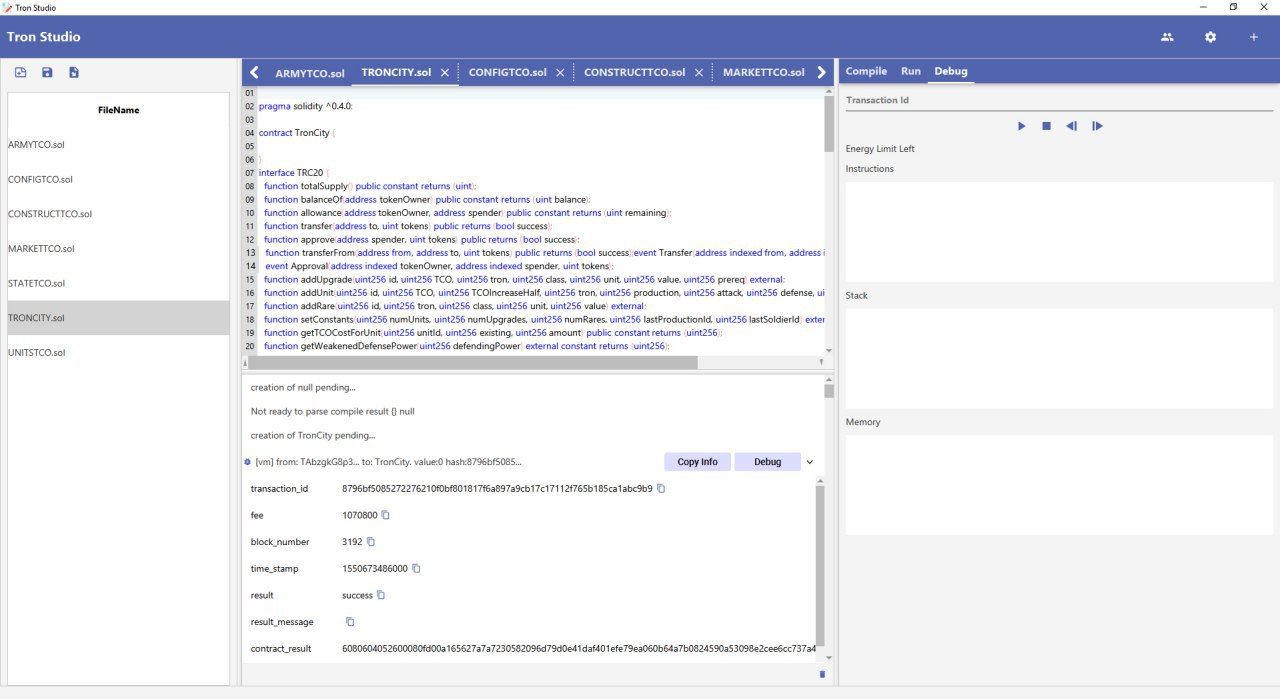Open MARKETTCO.sol from the file list
The image size is (1280, 699).
tap(118, 249)
